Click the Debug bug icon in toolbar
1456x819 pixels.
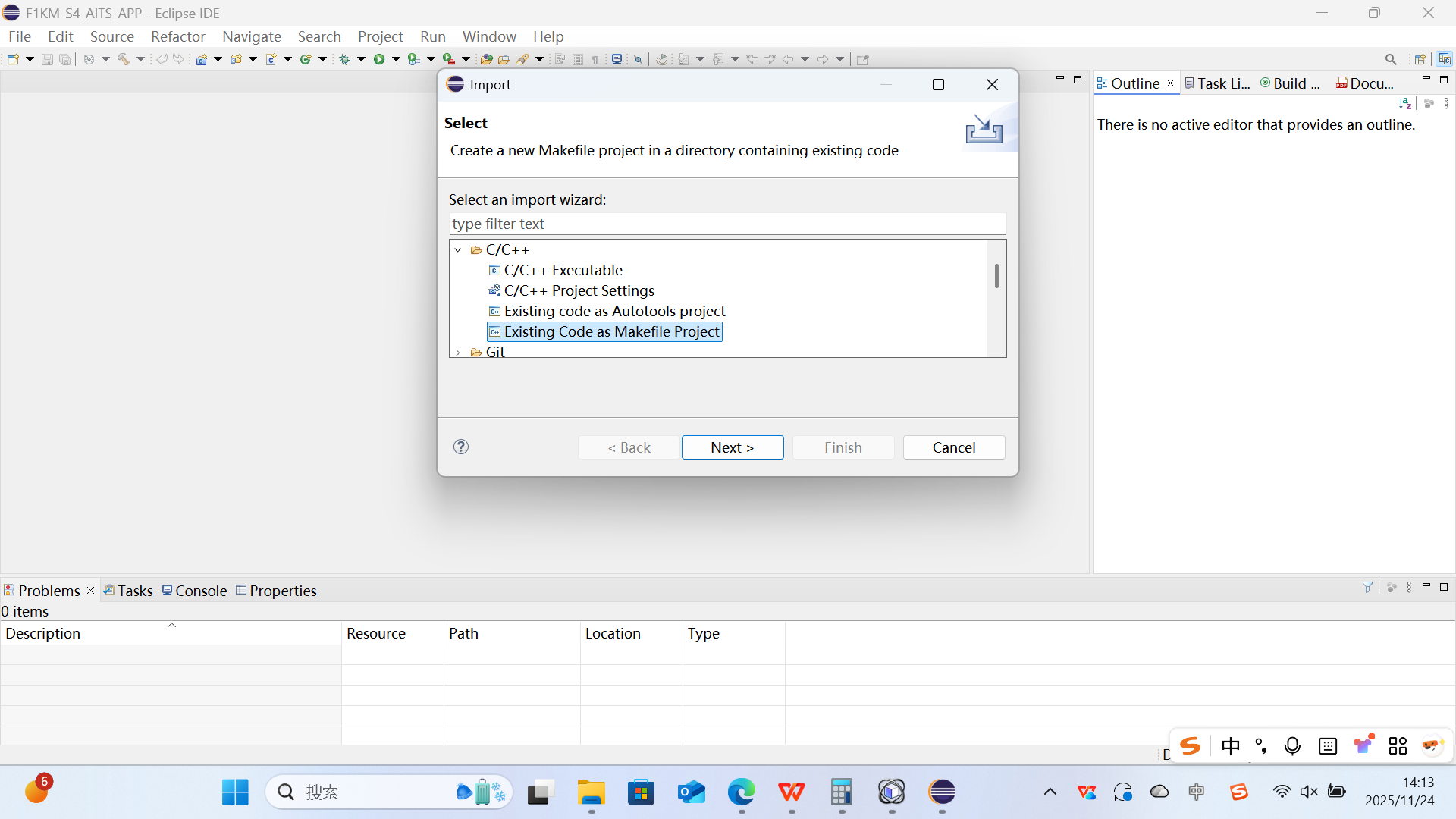[344, 59]
